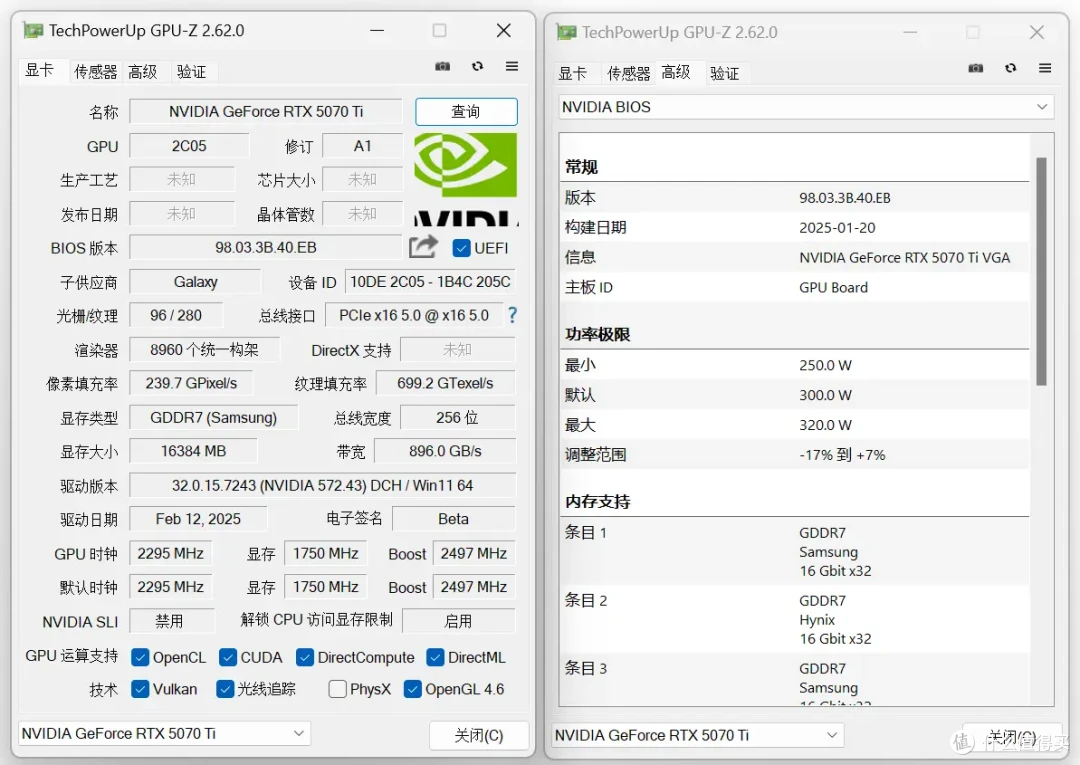Toggle the OpenGL 4.6 checkbox
This screenshot has height=765, width=1080.
point(413,689)
